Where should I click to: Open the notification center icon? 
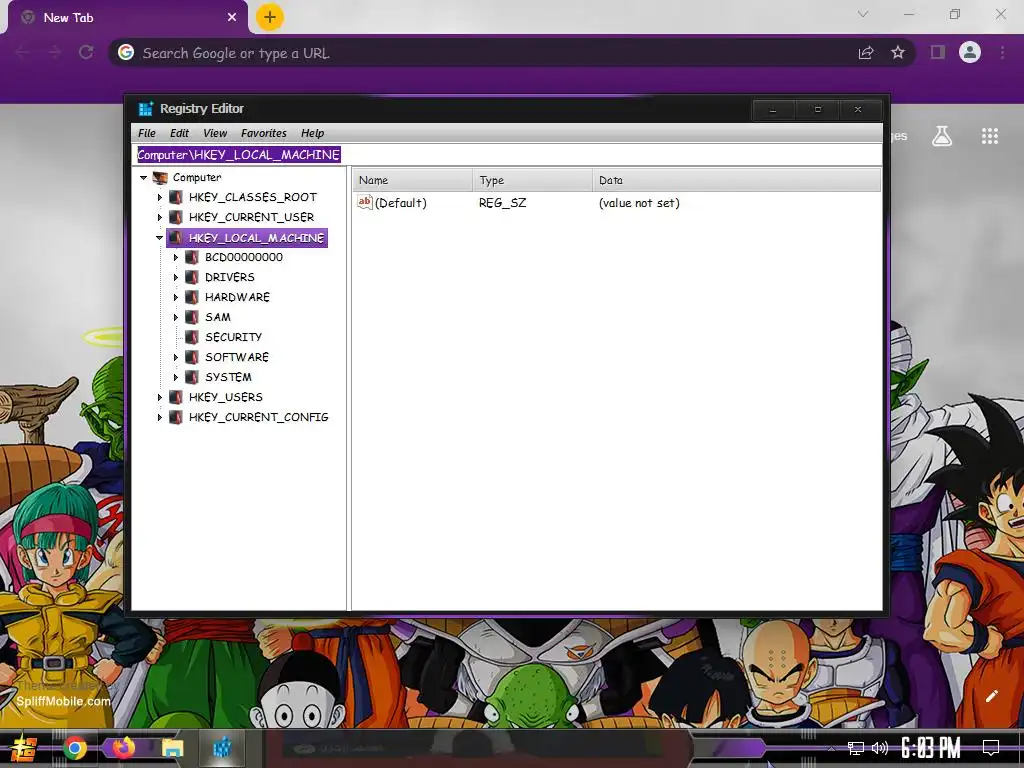click(991, 748)
